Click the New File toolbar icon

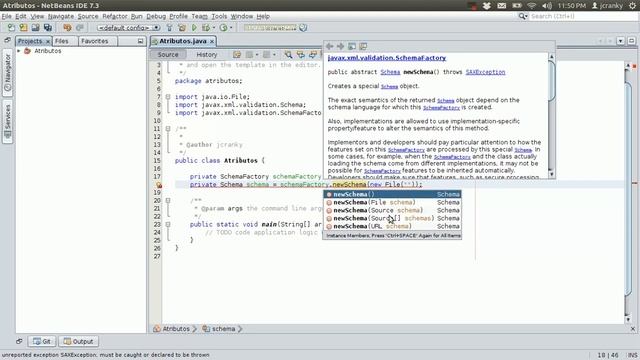tap(11, 28)
